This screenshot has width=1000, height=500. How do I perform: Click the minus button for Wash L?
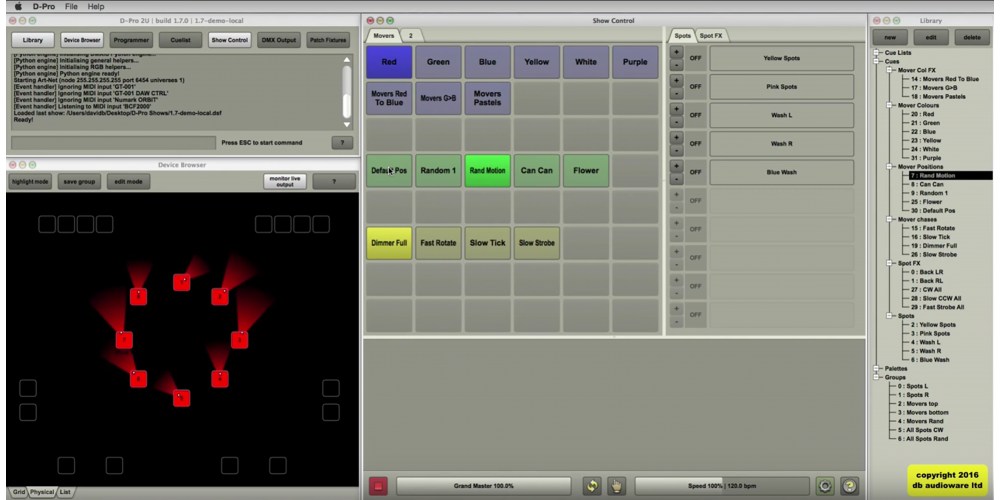coord(676,122)
